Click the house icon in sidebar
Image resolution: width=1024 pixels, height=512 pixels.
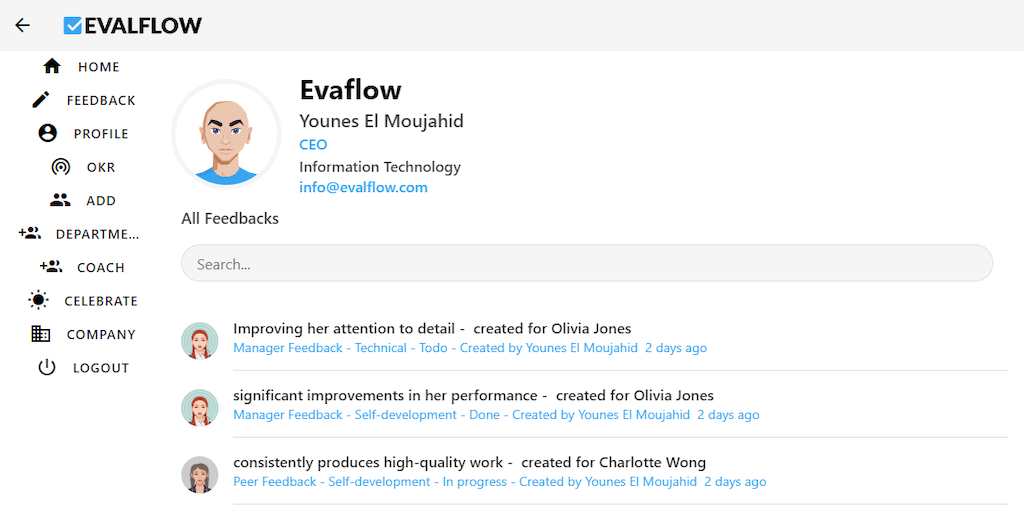[53, 66]
